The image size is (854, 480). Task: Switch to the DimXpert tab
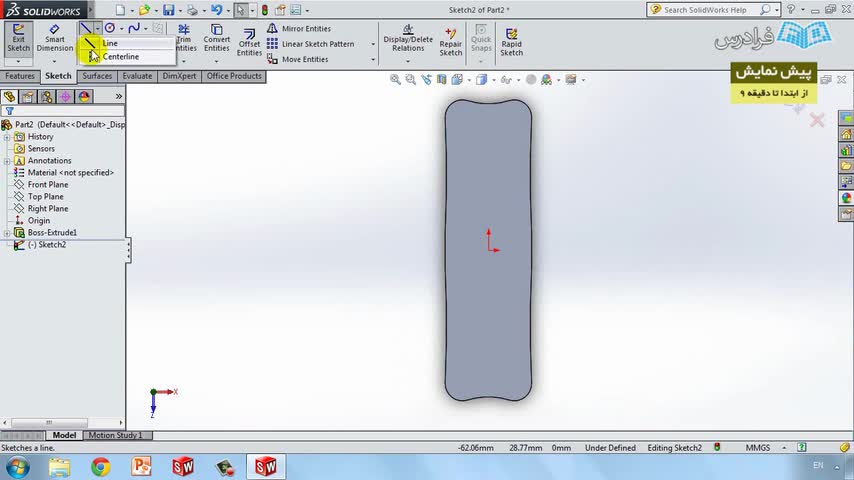[179, 76]
